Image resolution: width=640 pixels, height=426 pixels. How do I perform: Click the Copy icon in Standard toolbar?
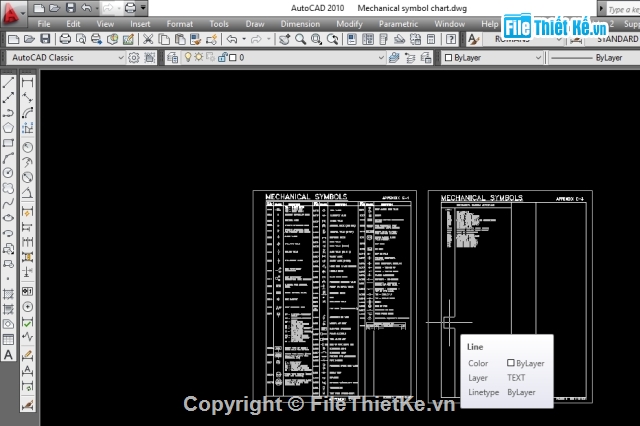click(164, 39)
